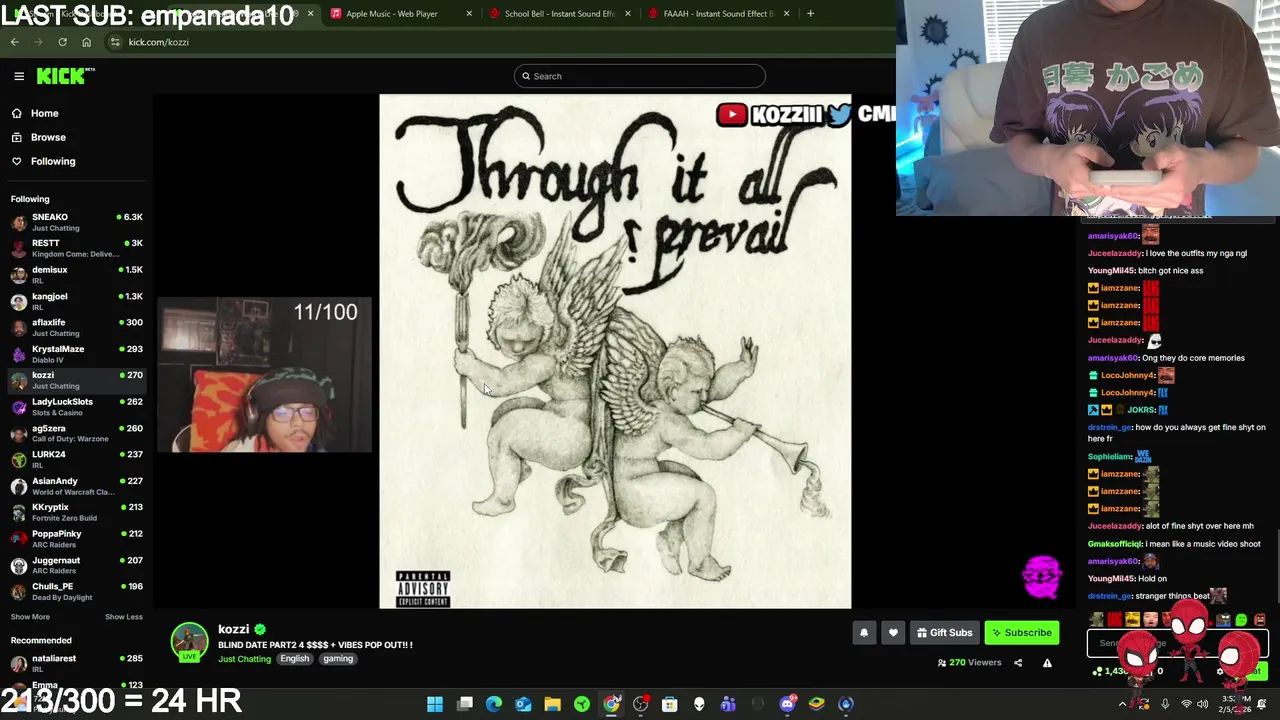Screen dimensions: 1280x720
Task: Open AsianAndy channel in Following list
Action: 77,486
